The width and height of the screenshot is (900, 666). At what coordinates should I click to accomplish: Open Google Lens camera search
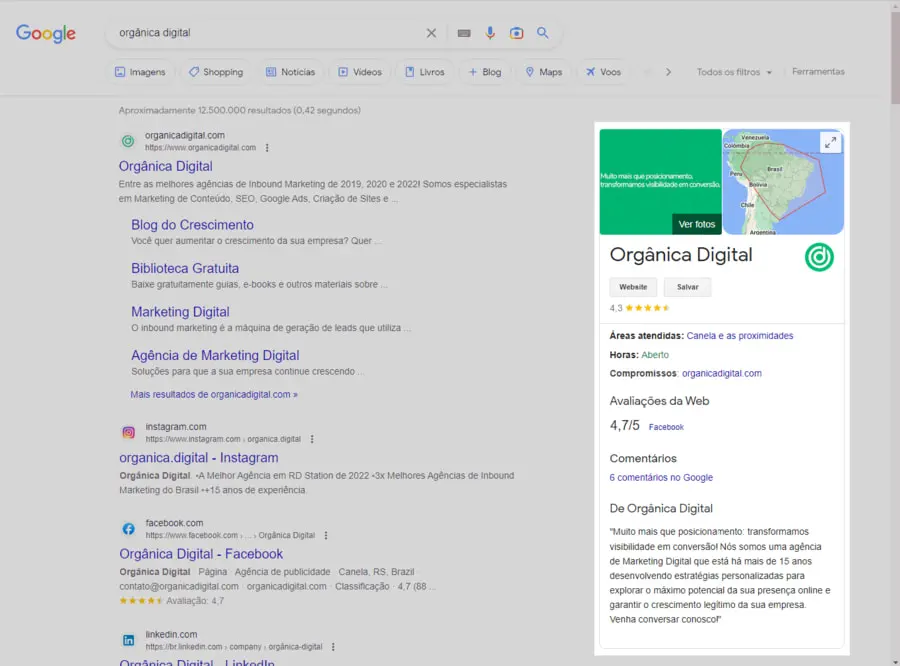click(516, 32)
